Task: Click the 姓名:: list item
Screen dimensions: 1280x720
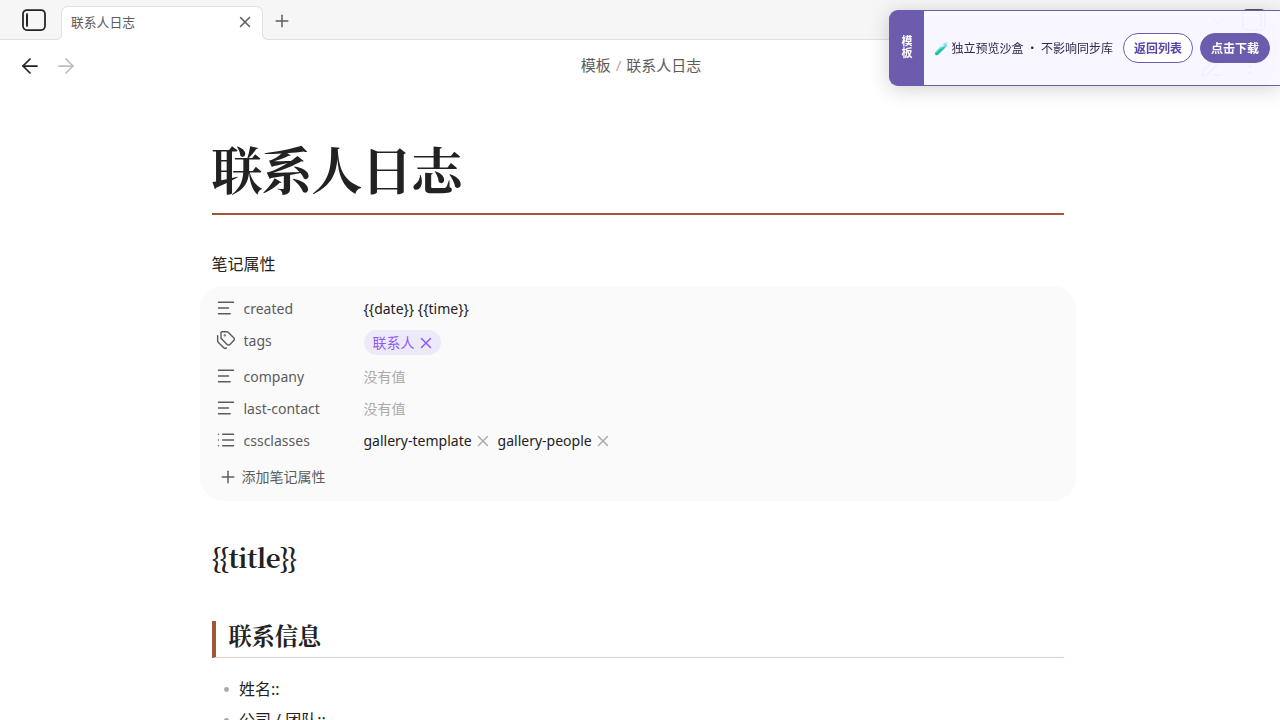Action: [259, 689]
